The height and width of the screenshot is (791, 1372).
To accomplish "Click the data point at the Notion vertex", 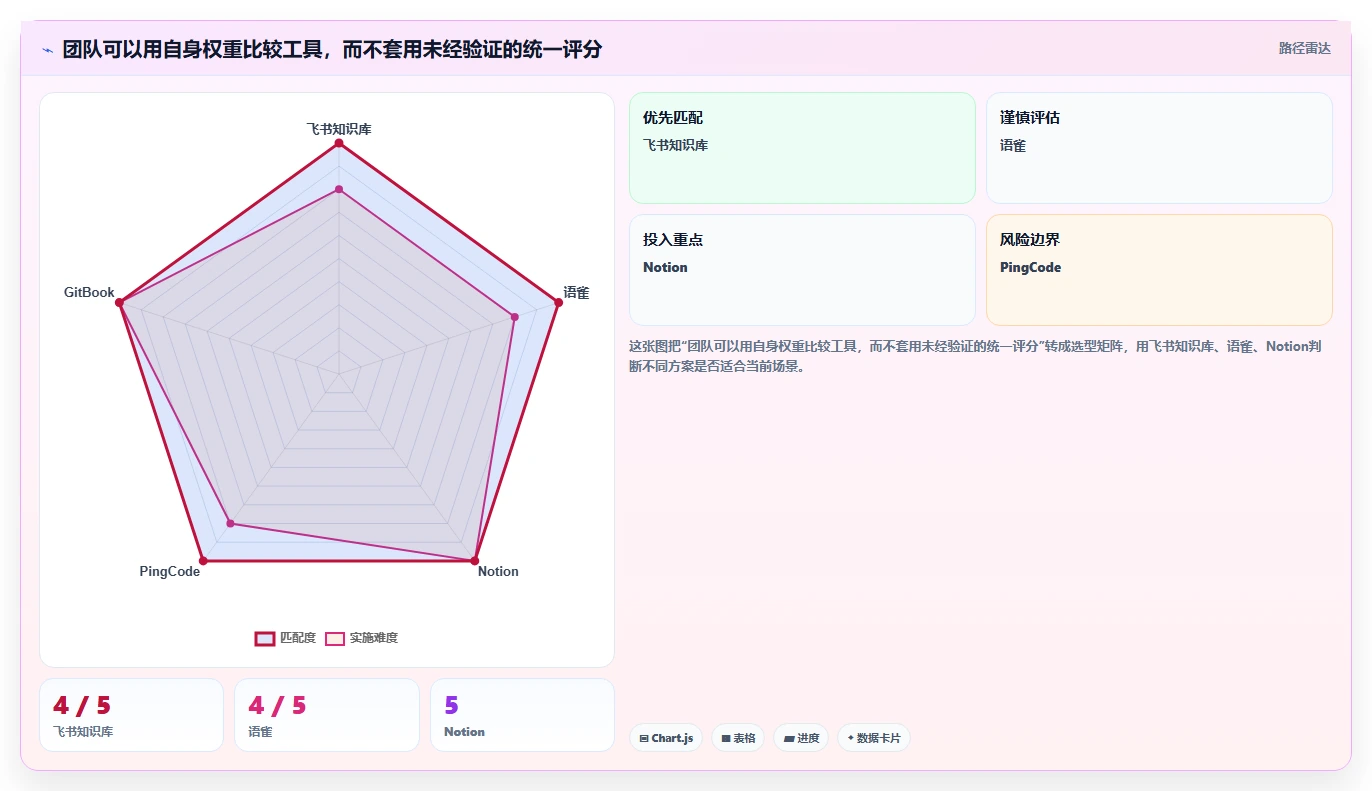I will point(474,561).
